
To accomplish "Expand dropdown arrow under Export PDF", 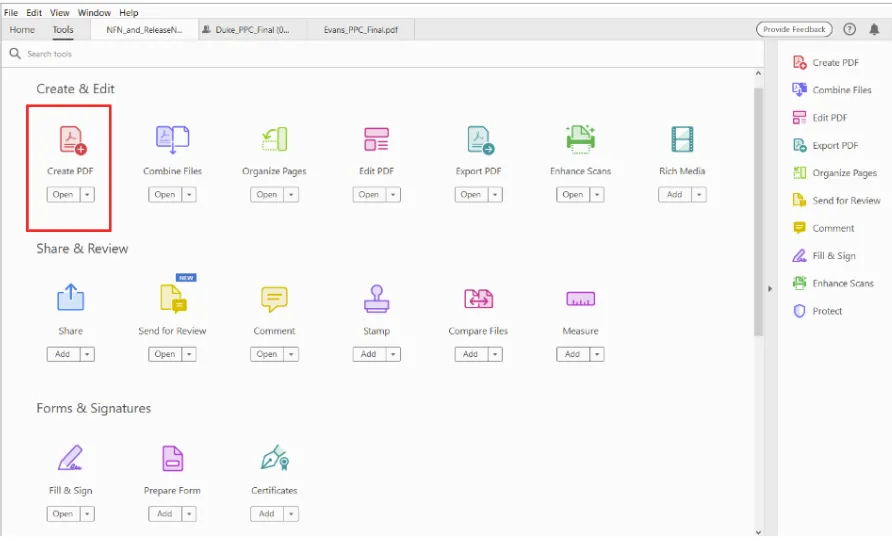I will pos(495,195).
